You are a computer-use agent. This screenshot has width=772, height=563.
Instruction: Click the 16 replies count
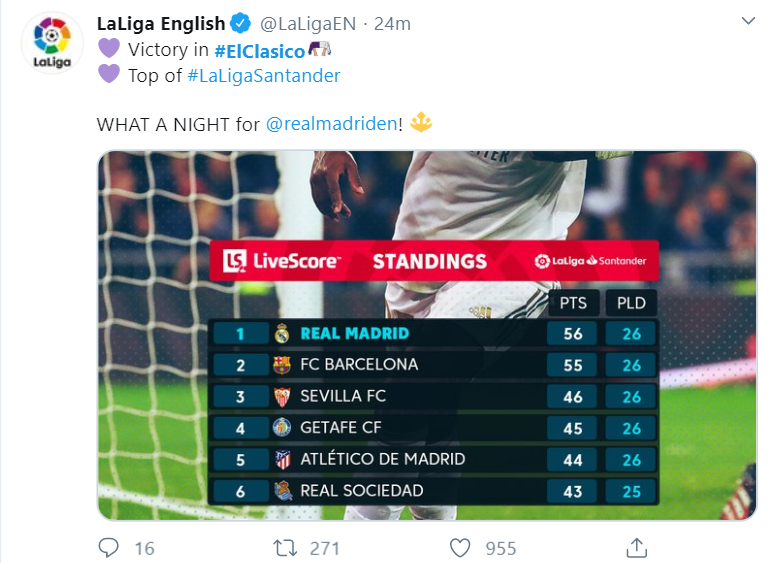[x=145, y=548]
